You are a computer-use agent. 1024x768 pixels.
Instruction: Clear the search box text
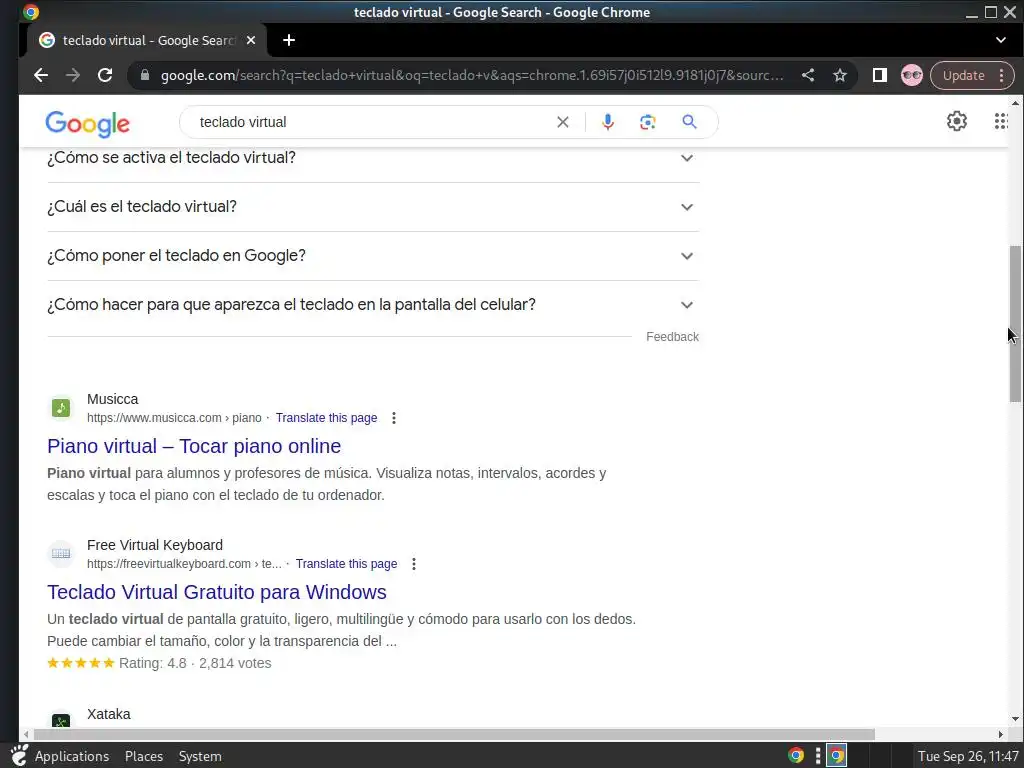pyautogui.click(x=562, y=122)
